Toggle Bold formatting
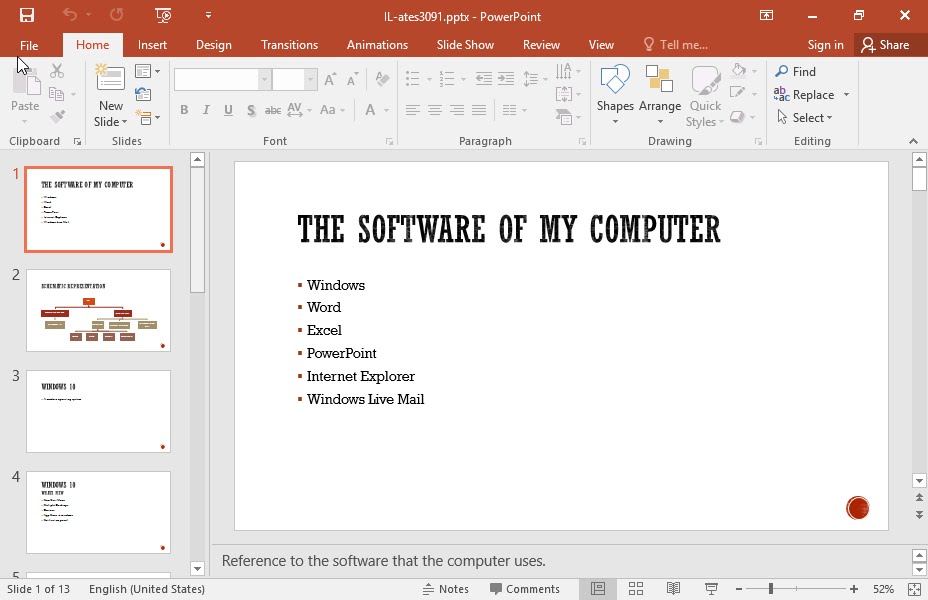This screenshot has width=928, height=600. (x=184, y=110)
